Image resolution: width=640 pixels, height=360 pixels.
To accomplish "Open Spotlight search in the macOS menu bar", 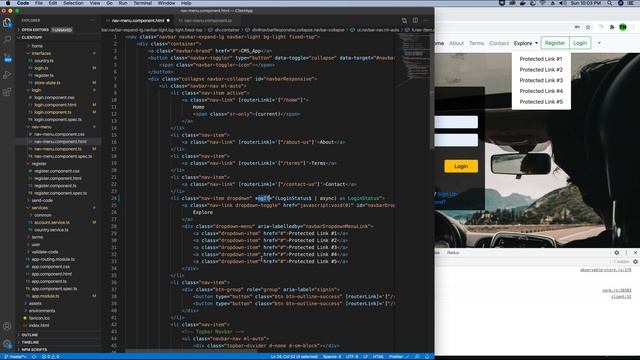I will click(609, 3).
